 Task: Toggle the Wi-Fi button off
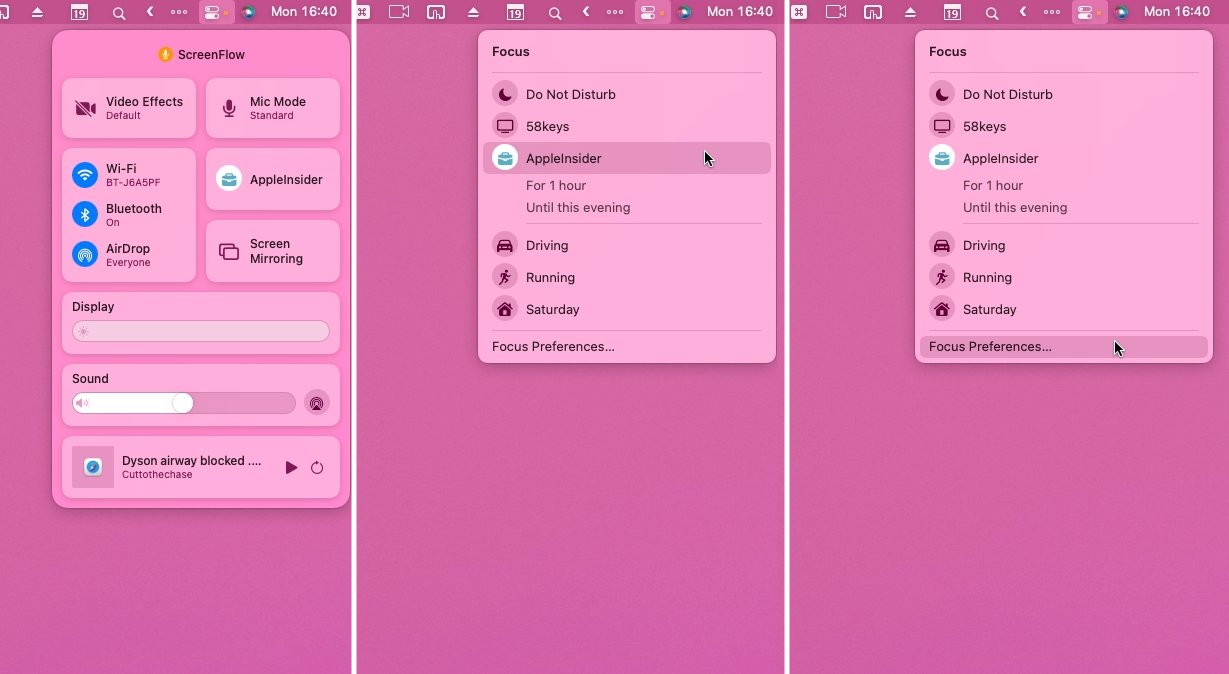[85, 175]
